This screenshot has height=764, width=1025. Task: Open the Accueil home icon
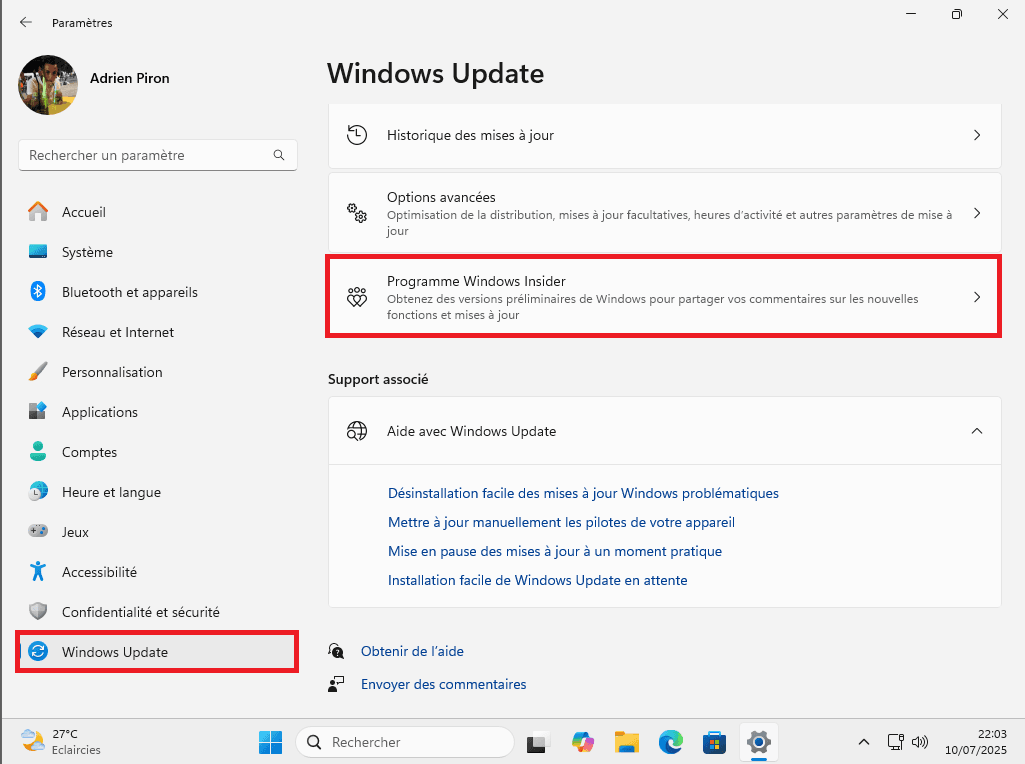click(x=38, y=212)
